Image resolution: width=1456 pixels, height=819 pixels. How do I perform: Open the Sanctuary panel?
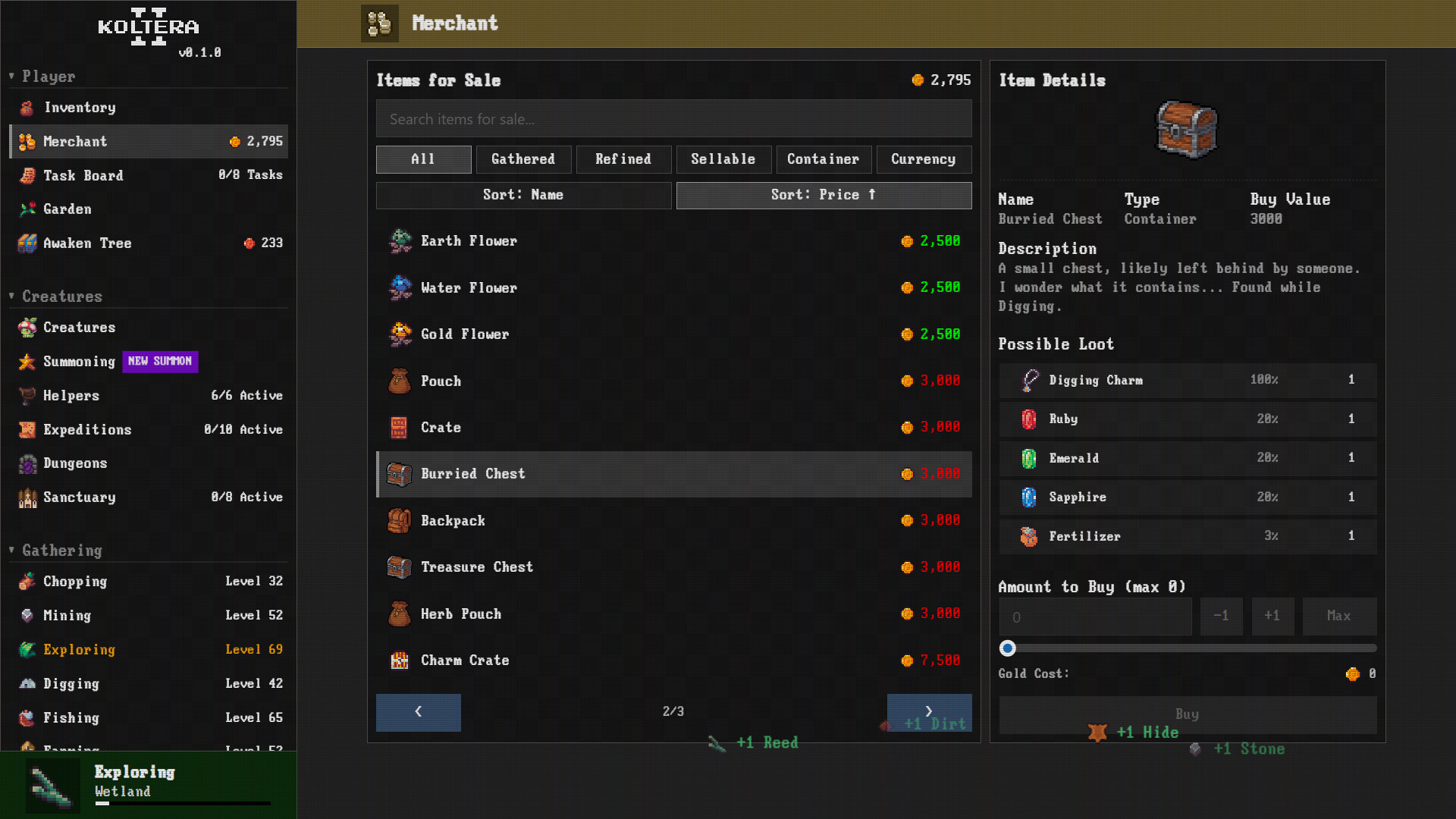pyautogui.click(x=80, y=497)
